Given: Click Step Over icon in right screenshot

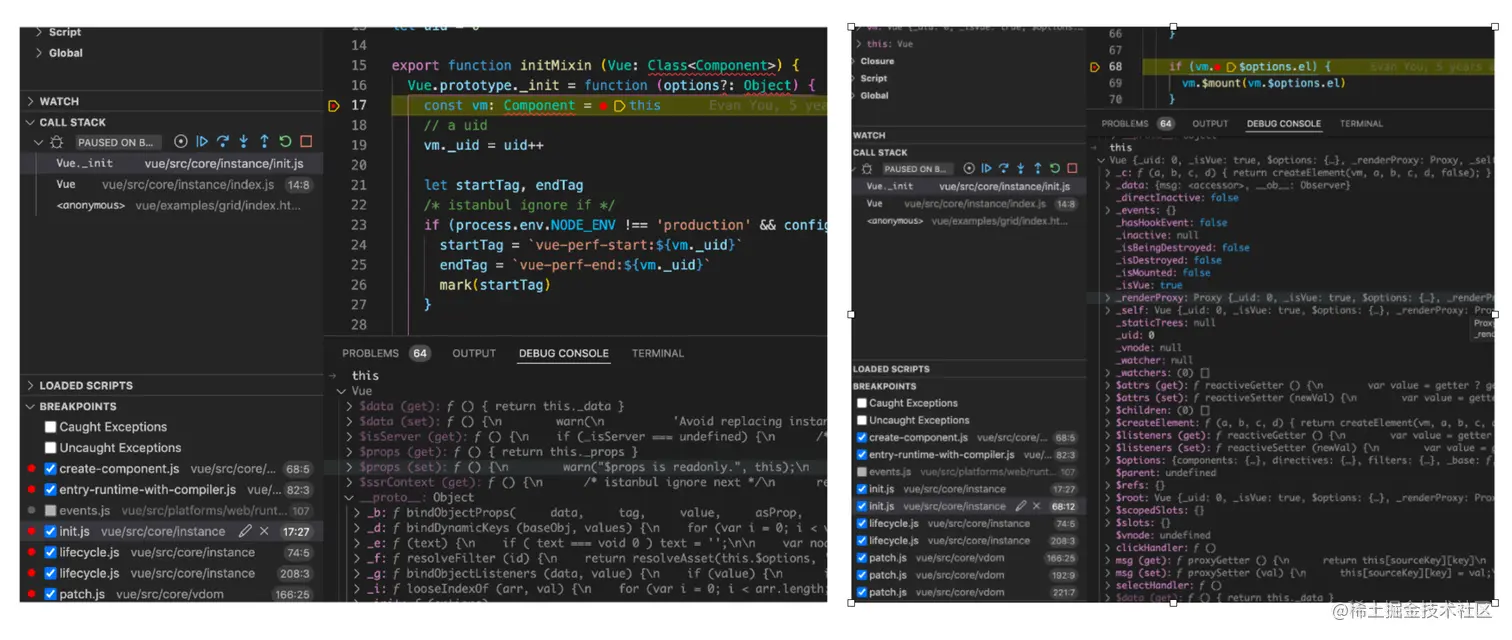Looking at the screenshot, I should click(x=1003, y=169).
